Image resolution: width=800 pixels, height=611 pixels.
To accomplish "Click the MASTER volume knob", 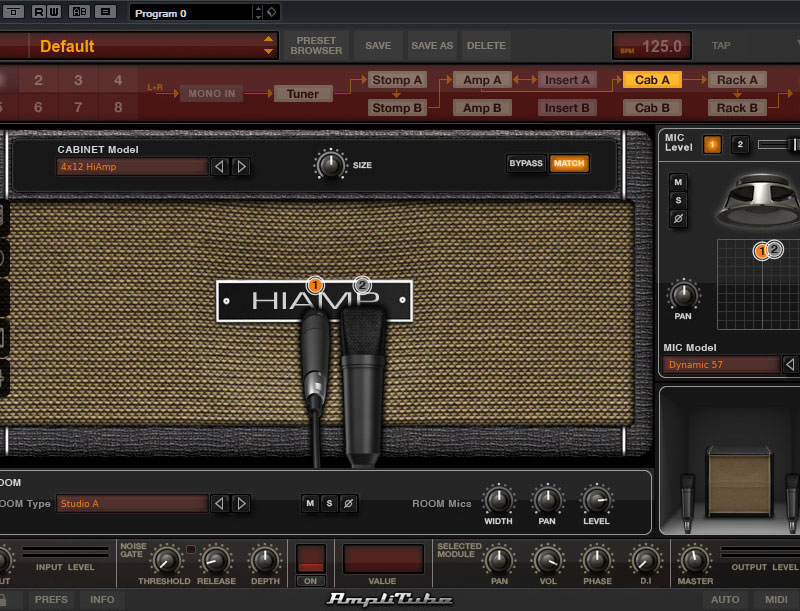I will pos(693,561).
